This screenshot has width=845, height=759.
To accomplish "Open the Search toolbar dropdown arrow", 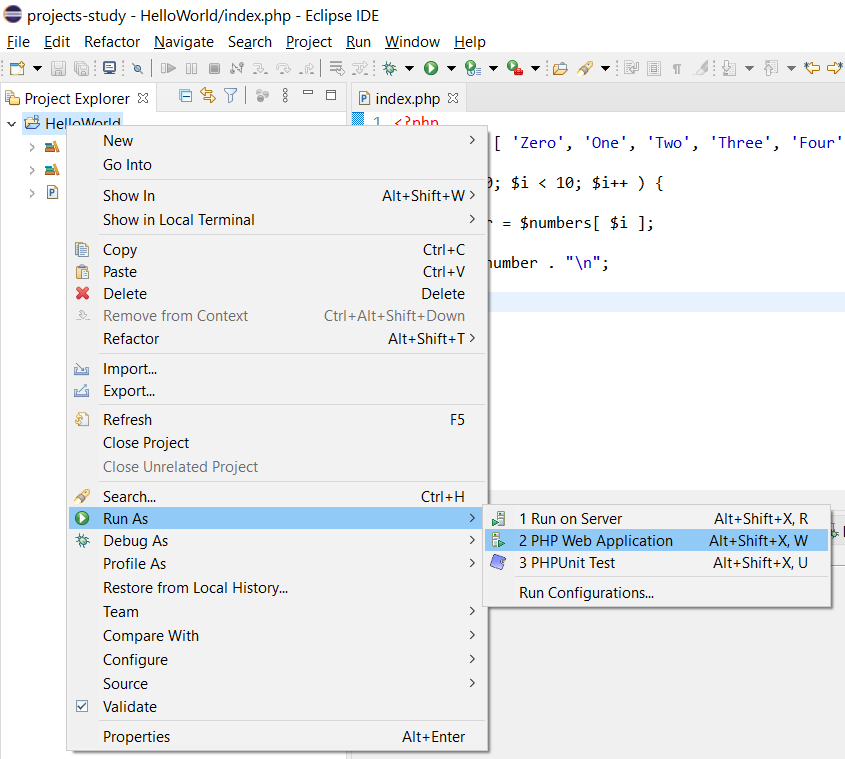I will pyautogui.click(x=605, y=68).
